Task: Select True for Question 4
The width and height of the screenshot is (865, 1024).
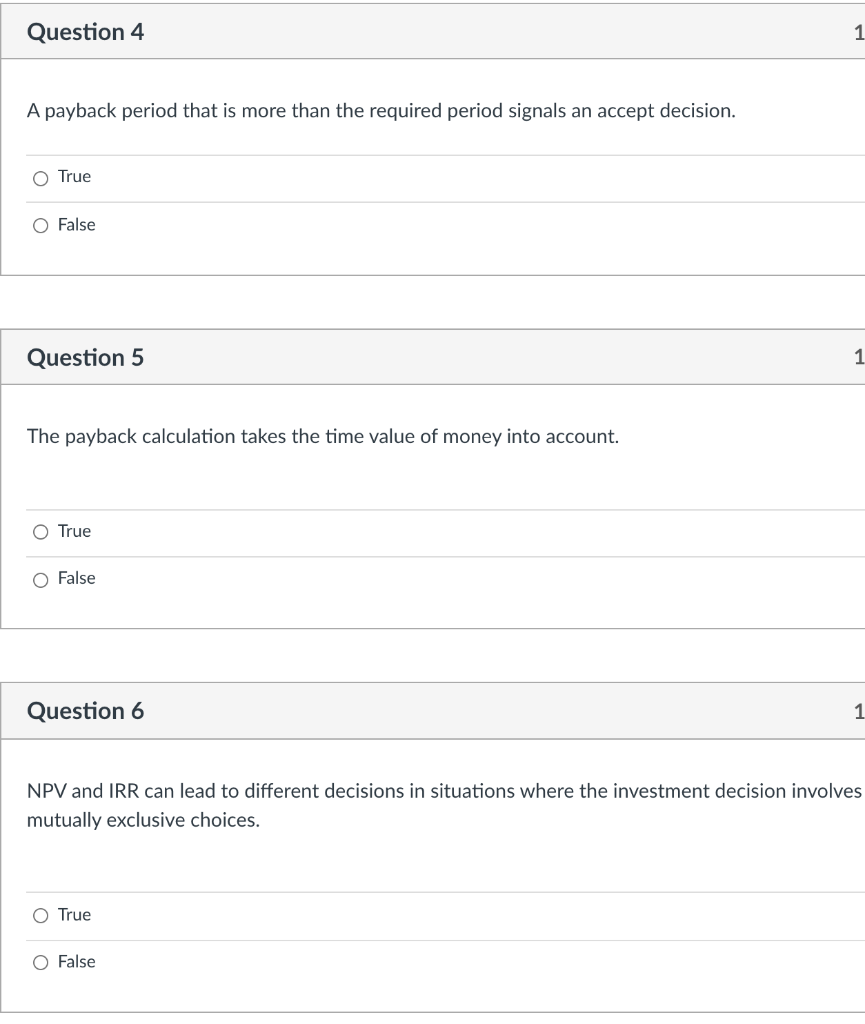Action: coord(40,176)
